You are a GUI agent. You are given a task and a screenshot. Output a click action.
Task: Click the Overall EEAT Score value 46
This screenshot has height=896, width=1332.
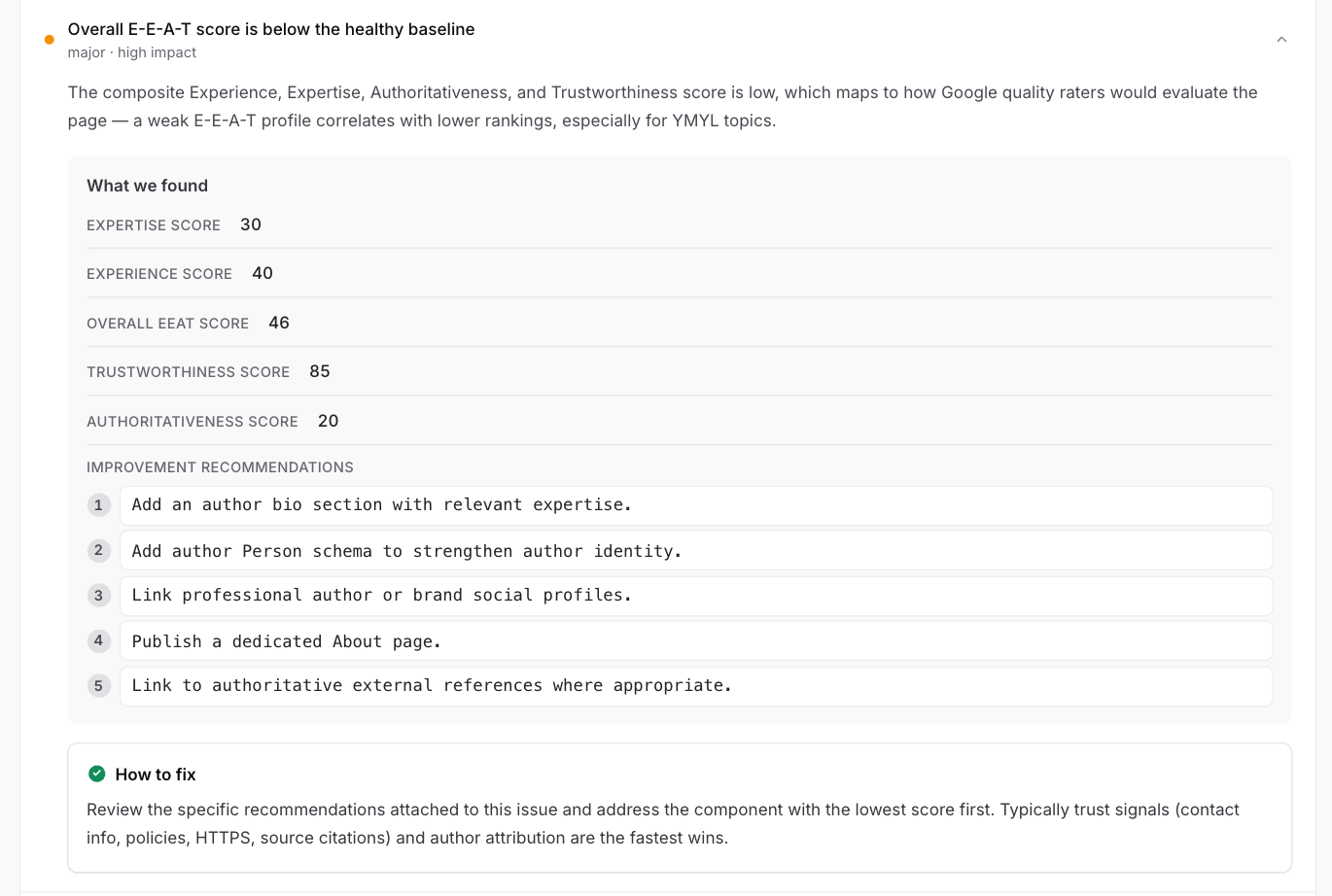point(279,323)
